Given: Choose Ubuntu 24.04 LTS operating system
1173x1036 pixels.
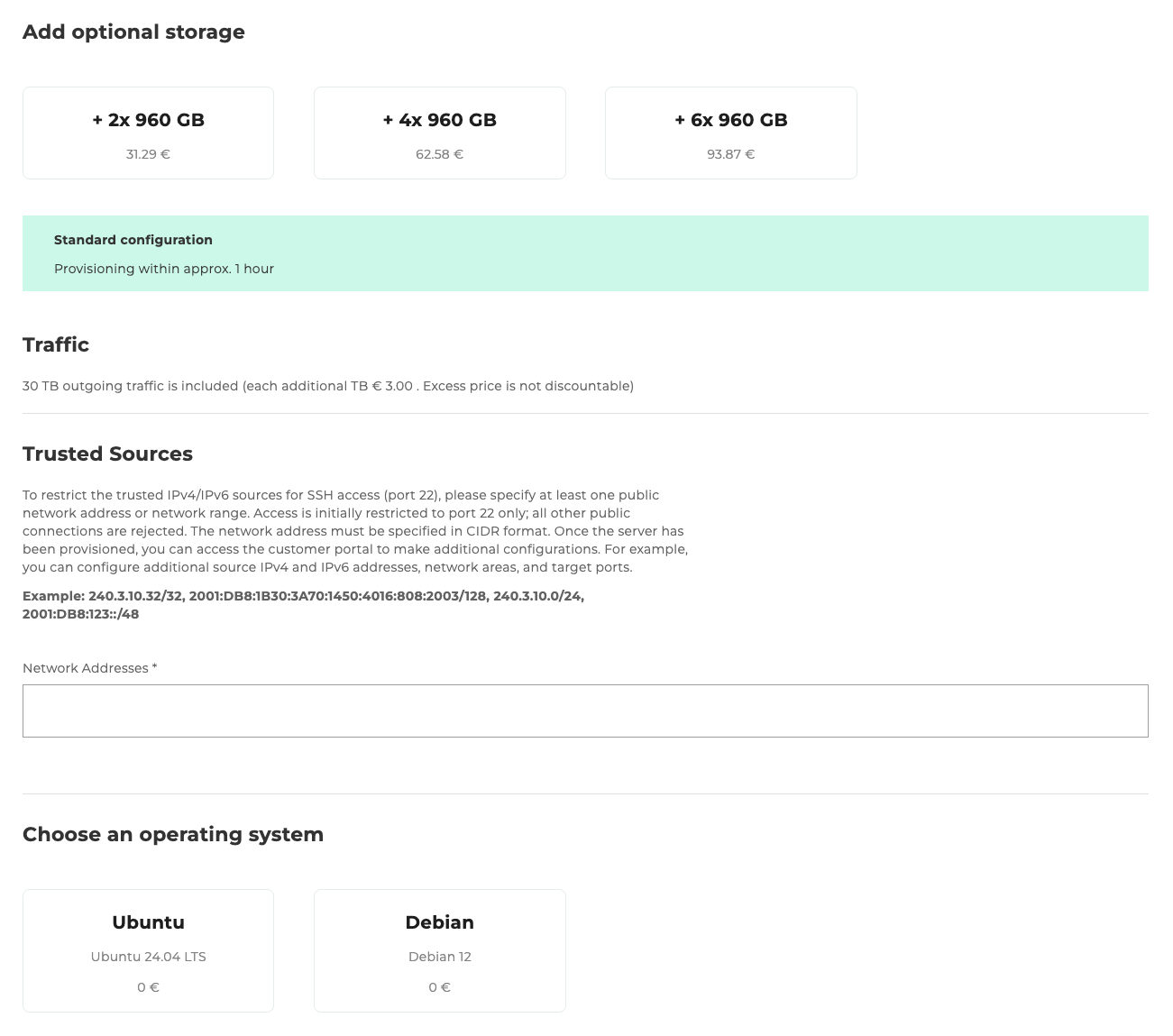Looking at the screenshot, I should 148,949.
